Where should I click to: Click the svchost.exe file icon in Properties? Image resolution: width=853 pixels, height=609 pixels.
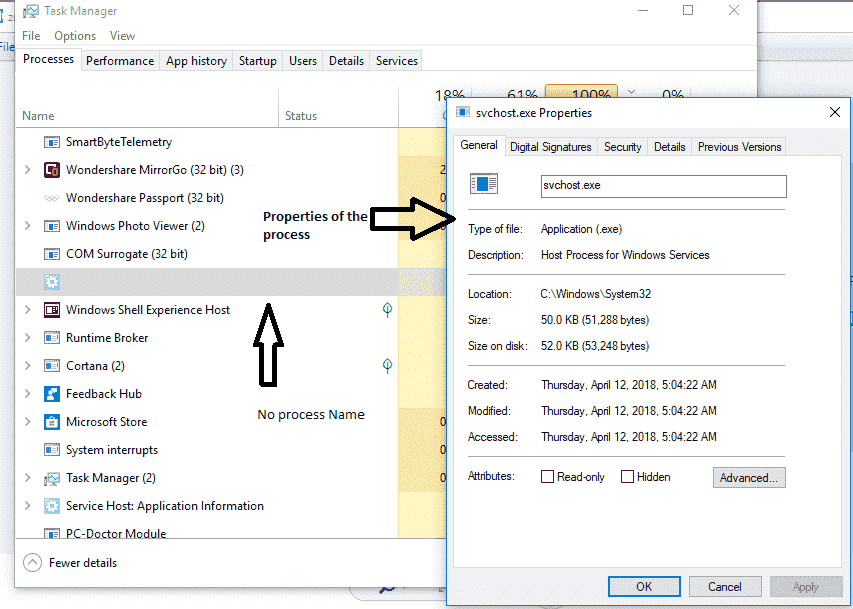[x=484, y=184]
